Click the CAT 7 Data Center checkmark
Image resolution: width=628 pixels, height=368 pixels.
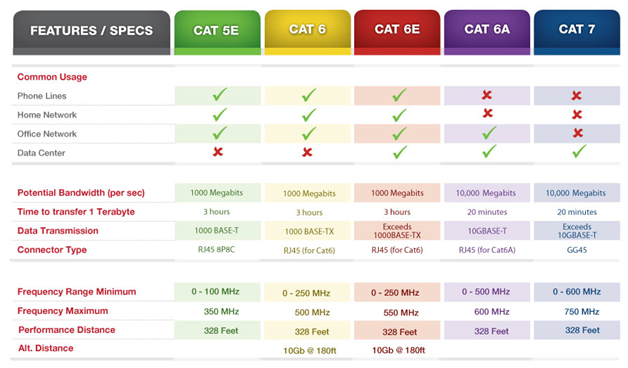tap(579, 151)
